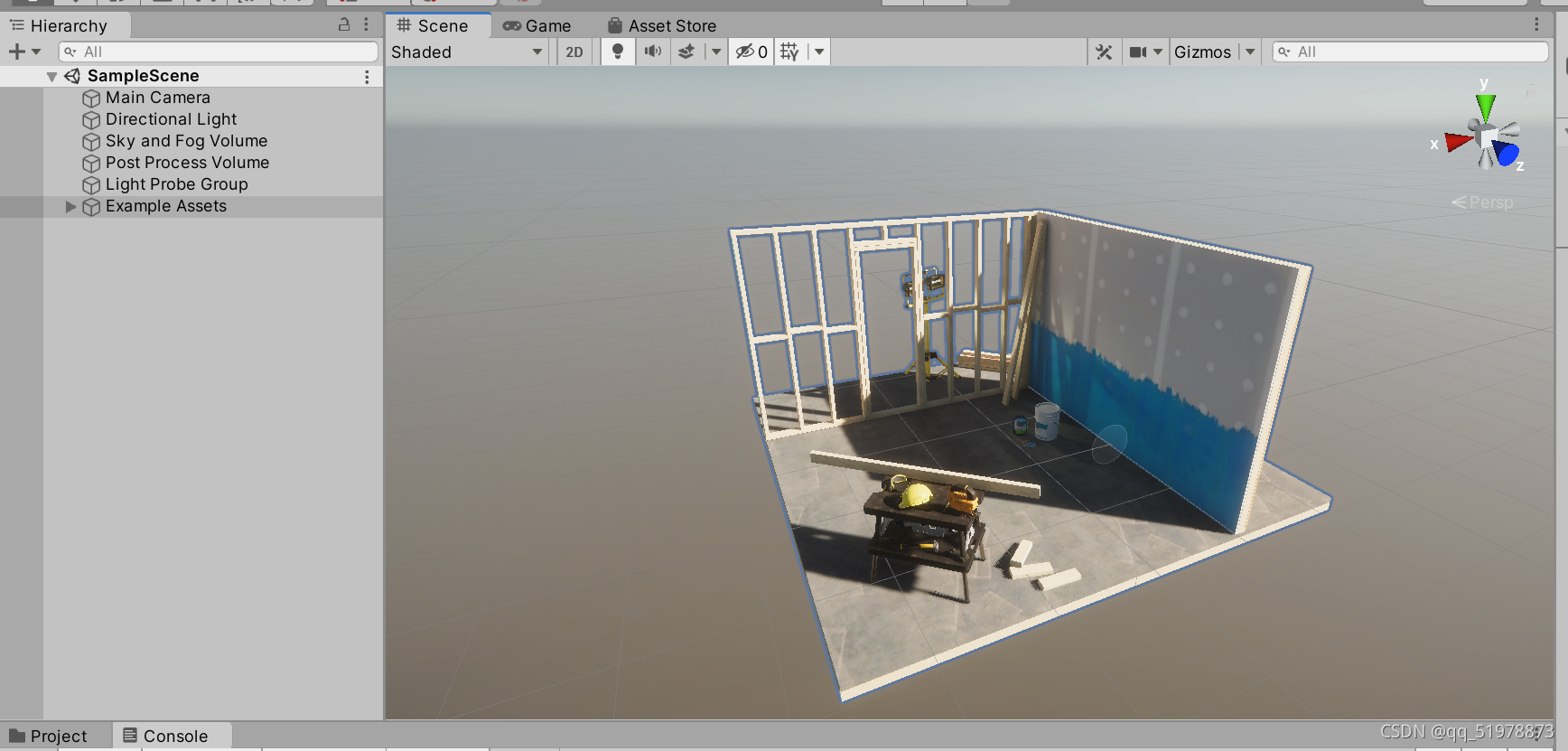This screenshot has height=751, width=1568.
Task: Click the Hierarchy search field
Action: click(x=218, y=52)
